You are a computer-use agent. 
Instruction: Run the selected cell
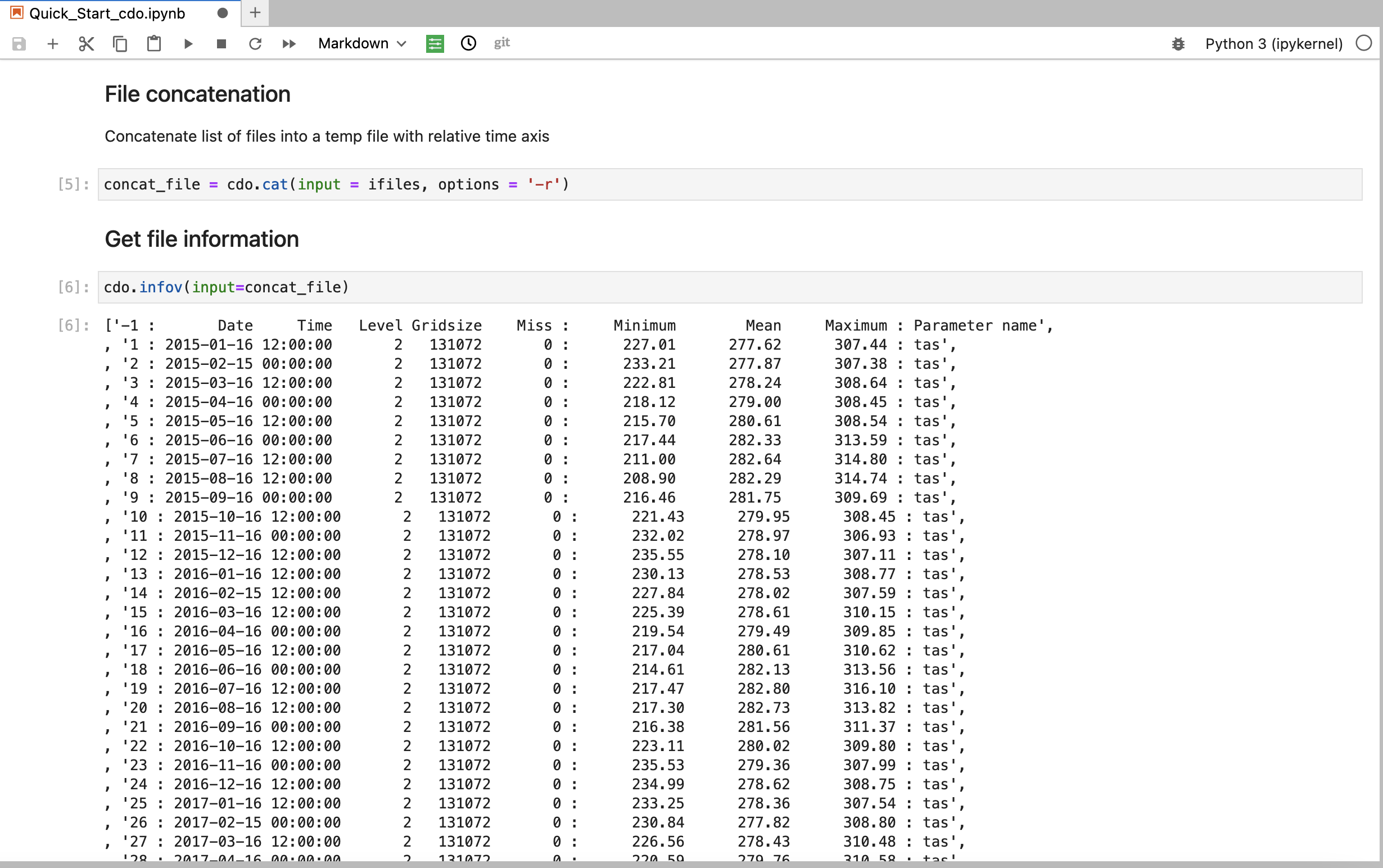pyautogui.click(x=188, y=44)
